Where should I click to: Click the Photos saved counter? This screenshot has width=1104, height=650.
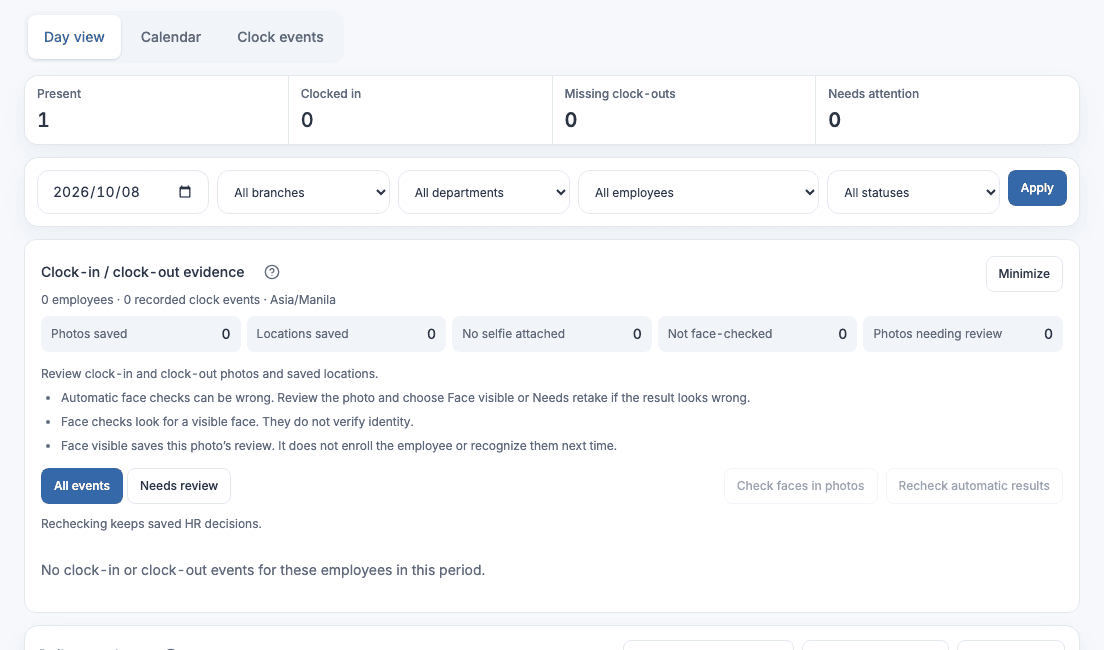[x=141, y=334]
